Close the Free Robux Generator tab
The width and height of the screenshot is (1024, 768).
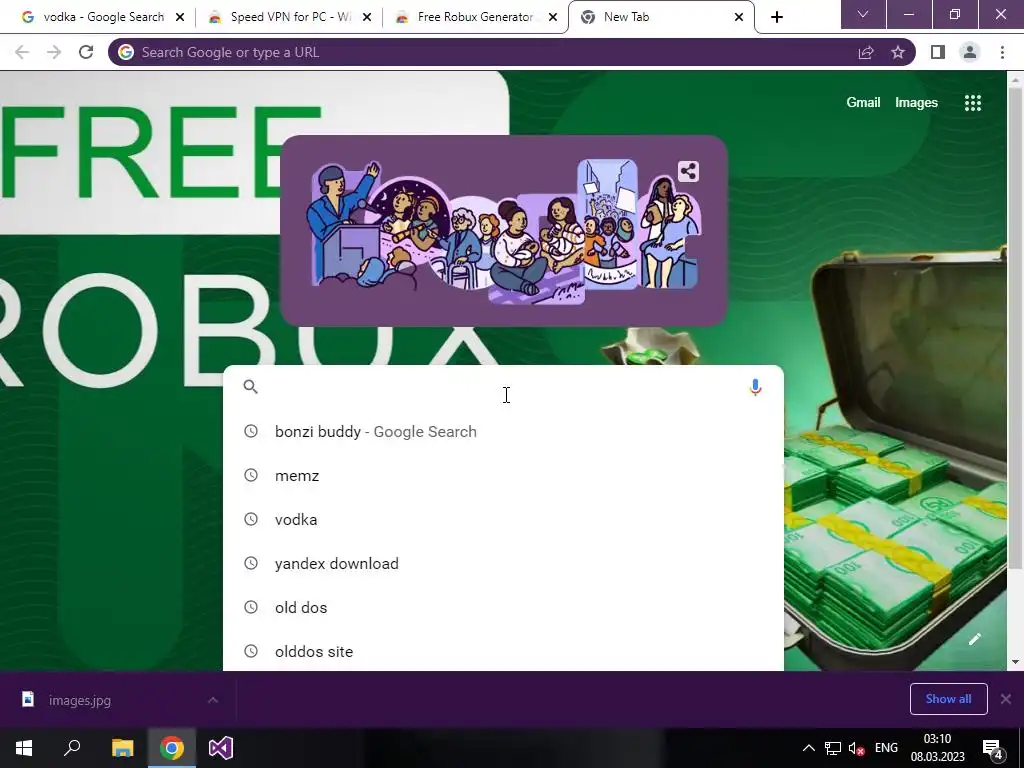(553, 17)
